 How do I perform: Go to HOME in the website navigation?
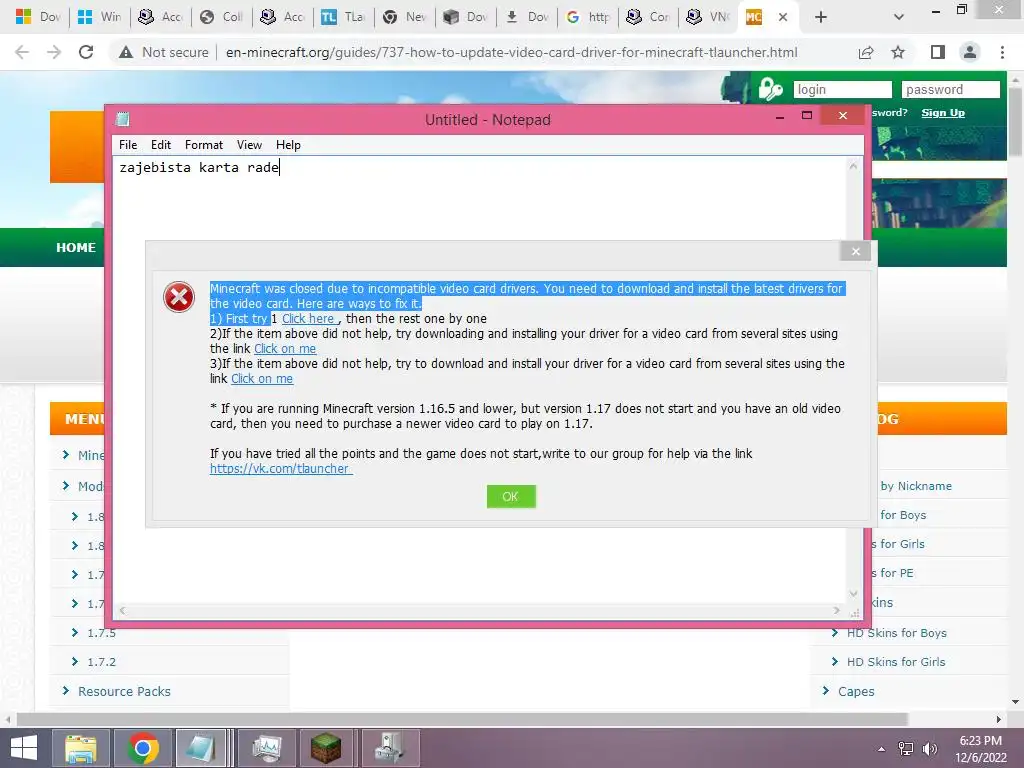pos(76,248)
